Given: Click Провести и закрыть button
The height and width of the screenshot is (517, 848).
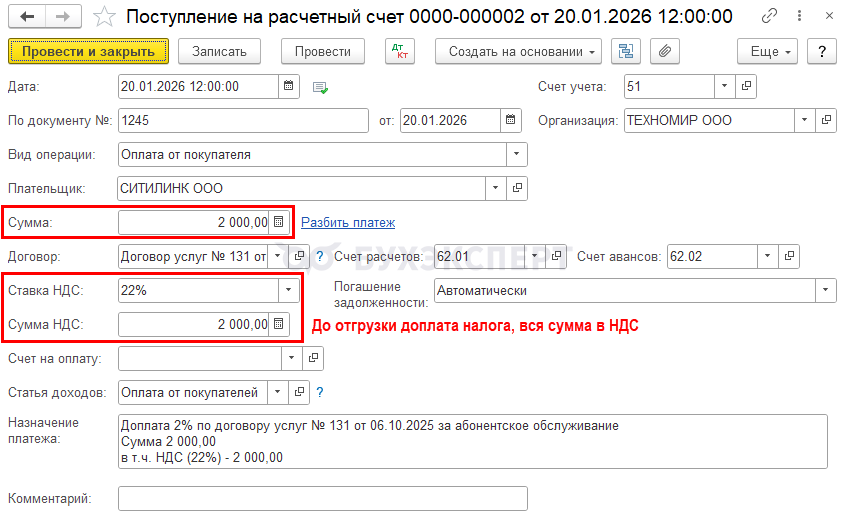Looking at the screenshot, I should click(x=88, y=51).
